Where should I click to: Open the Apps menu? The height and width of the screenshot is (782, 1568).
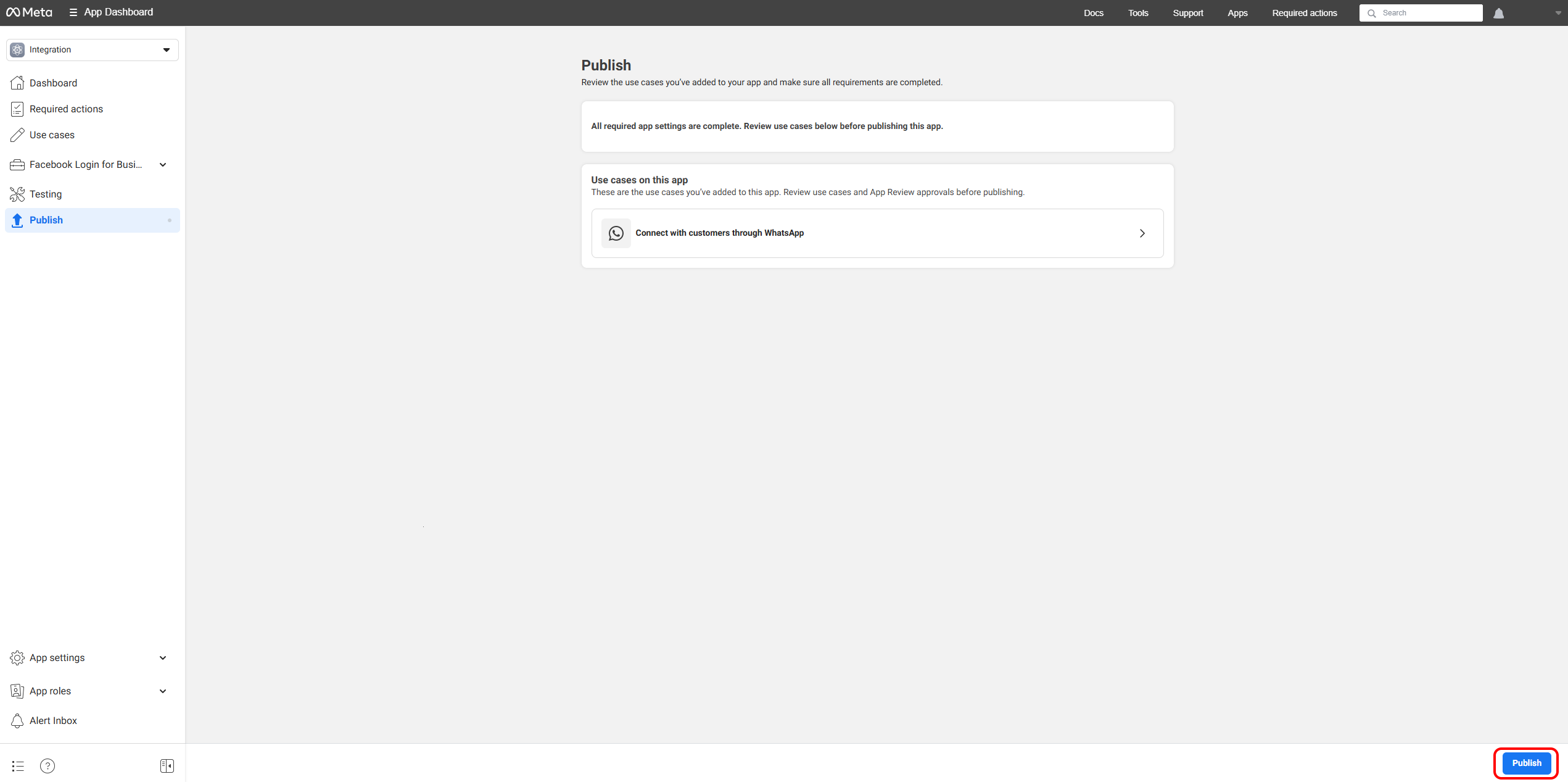click(1237, 13)
